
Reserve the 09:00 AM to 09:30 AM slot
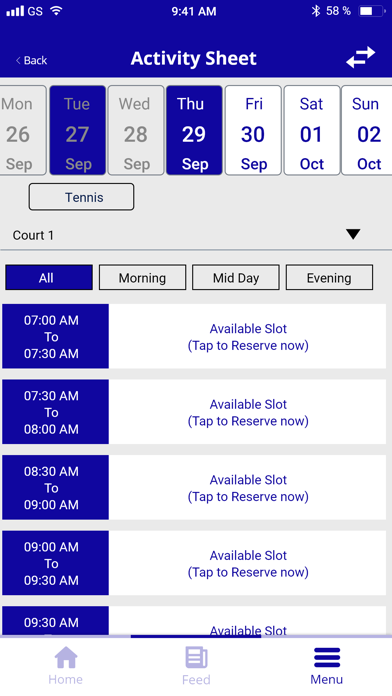(x=248, y=563)
